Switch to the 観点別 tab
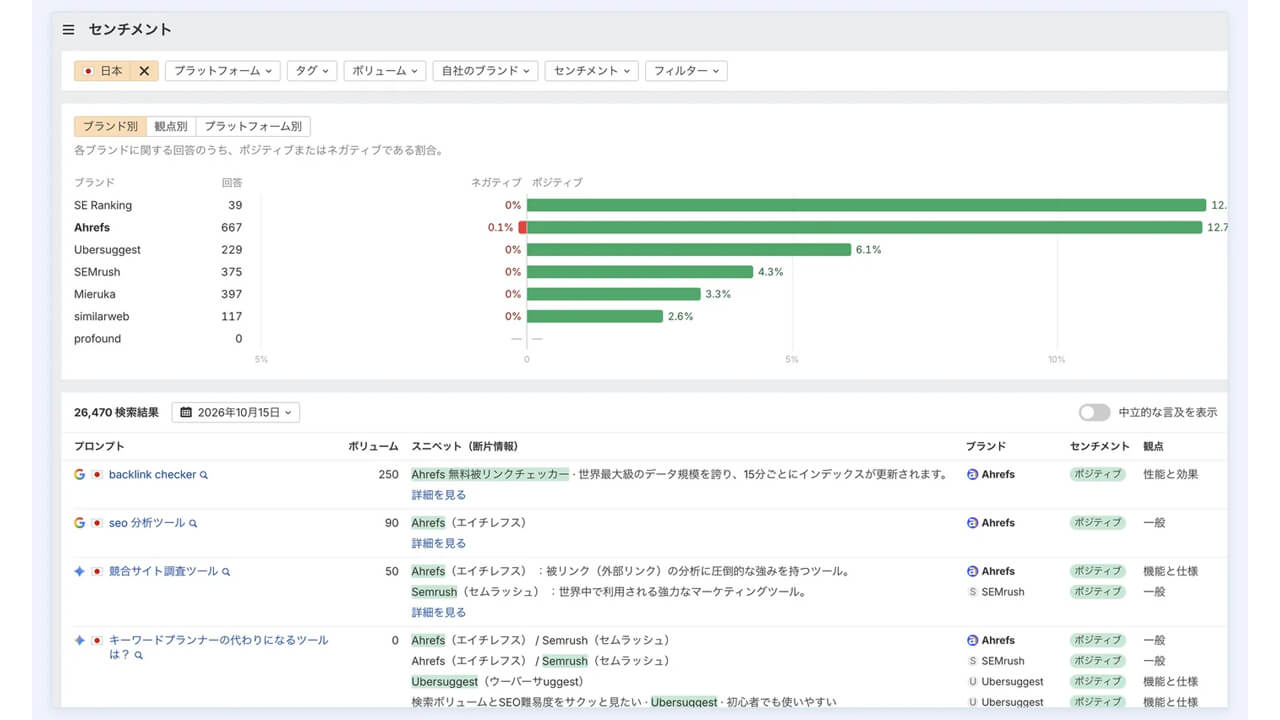This screenshot has width=1280, height=720. (x=171, y=127)
